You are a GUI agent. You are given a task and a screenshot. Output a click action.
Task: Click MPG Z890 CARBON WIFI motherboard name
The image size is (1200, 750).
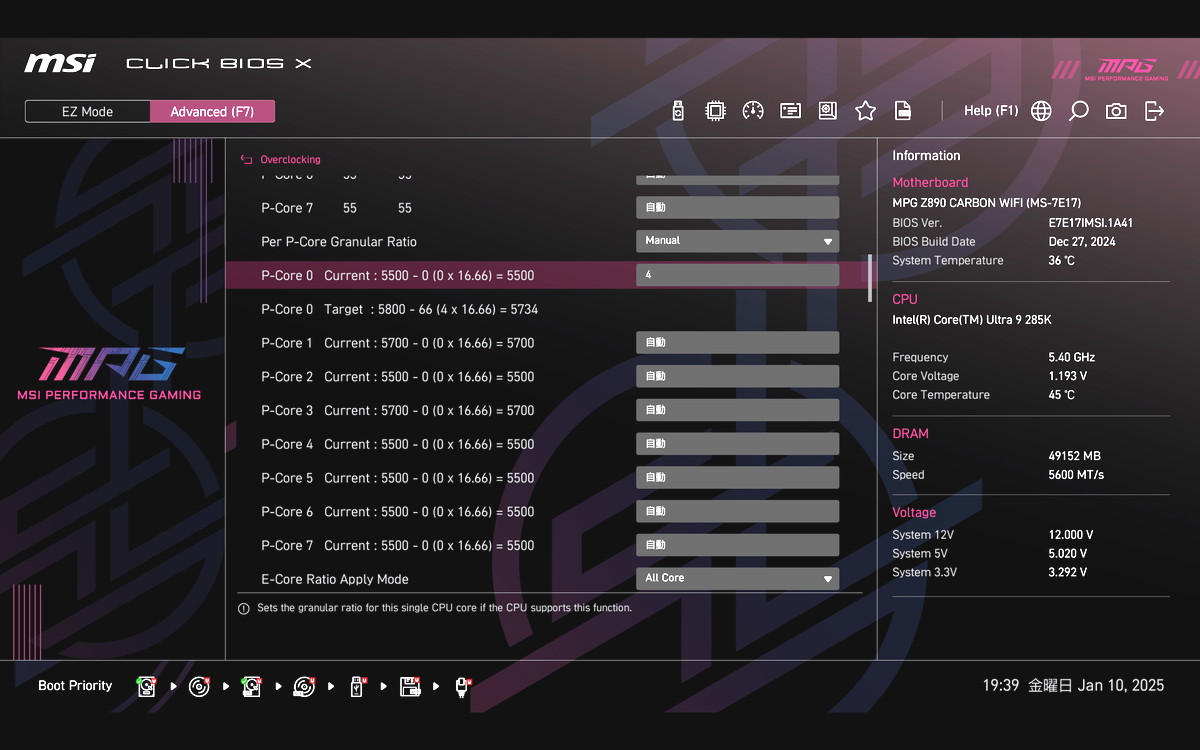[986, 203]
